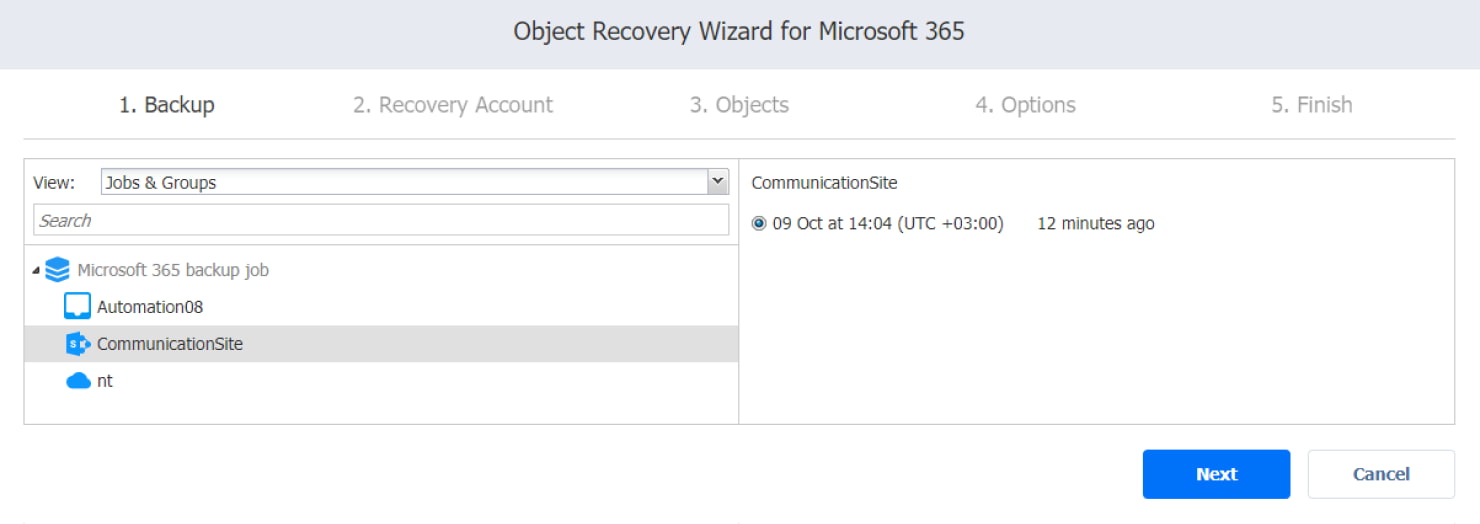This screenshot has height=524, width=1480.
Task: Select the Microsoft 365 backup job label
Action: click(x=173, y=270)
